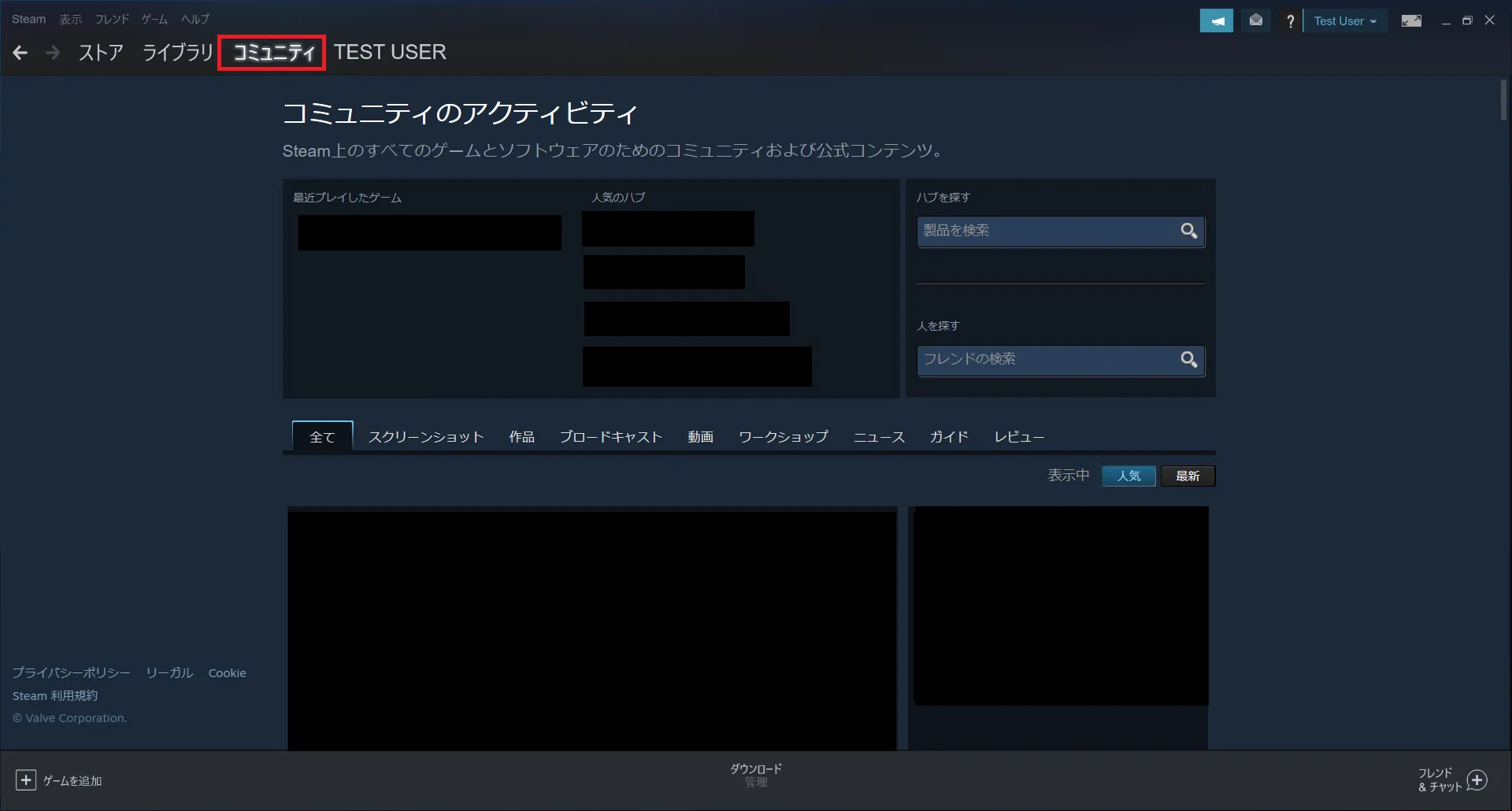Go to the ストア section

click(101, 53)
